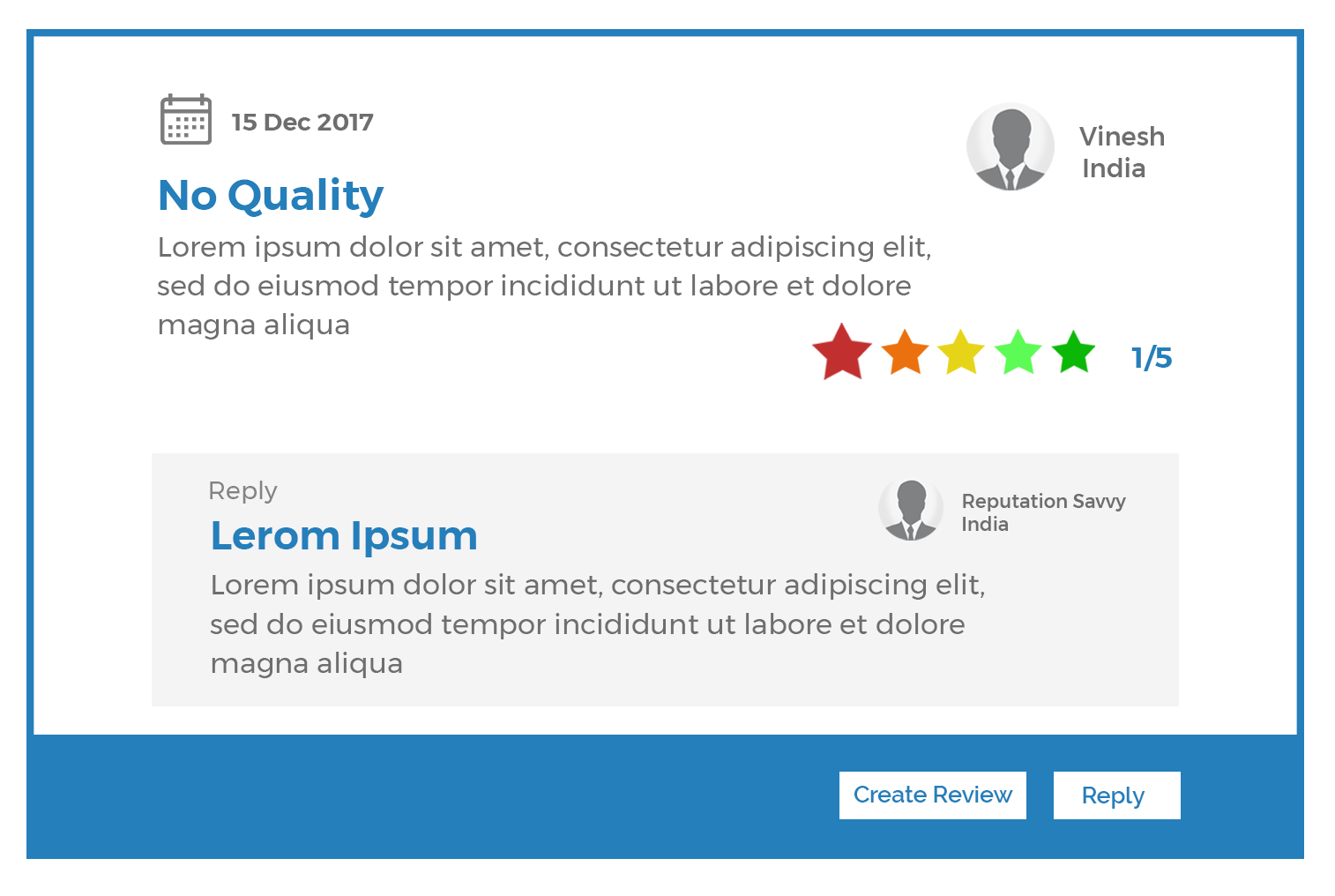Click the review's Lorem ipsum body text
The width and height of the screenshot is (1335, 896).
click(x=544, y=286)
